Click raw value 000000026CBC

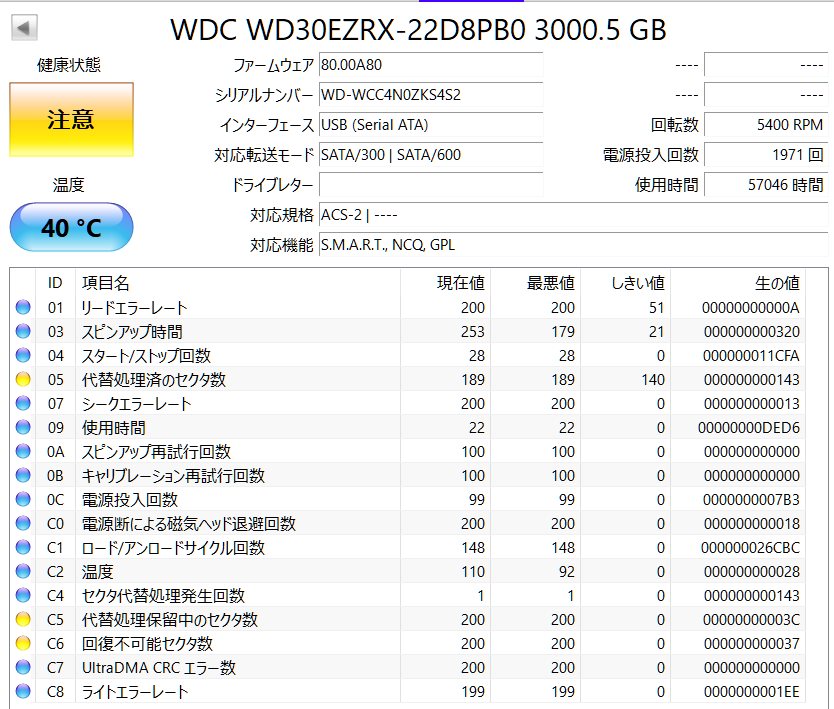[750, 547]
